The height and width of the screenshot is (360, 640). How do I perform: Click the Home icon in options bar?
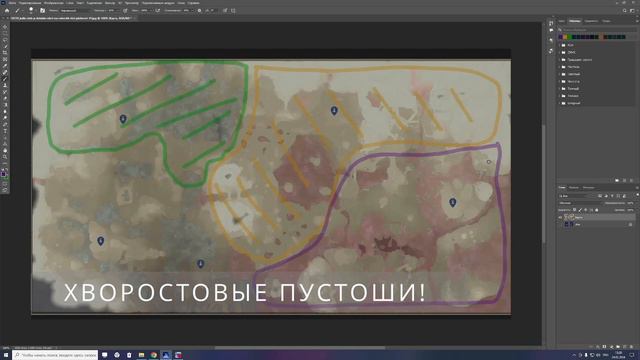(7, 11)
